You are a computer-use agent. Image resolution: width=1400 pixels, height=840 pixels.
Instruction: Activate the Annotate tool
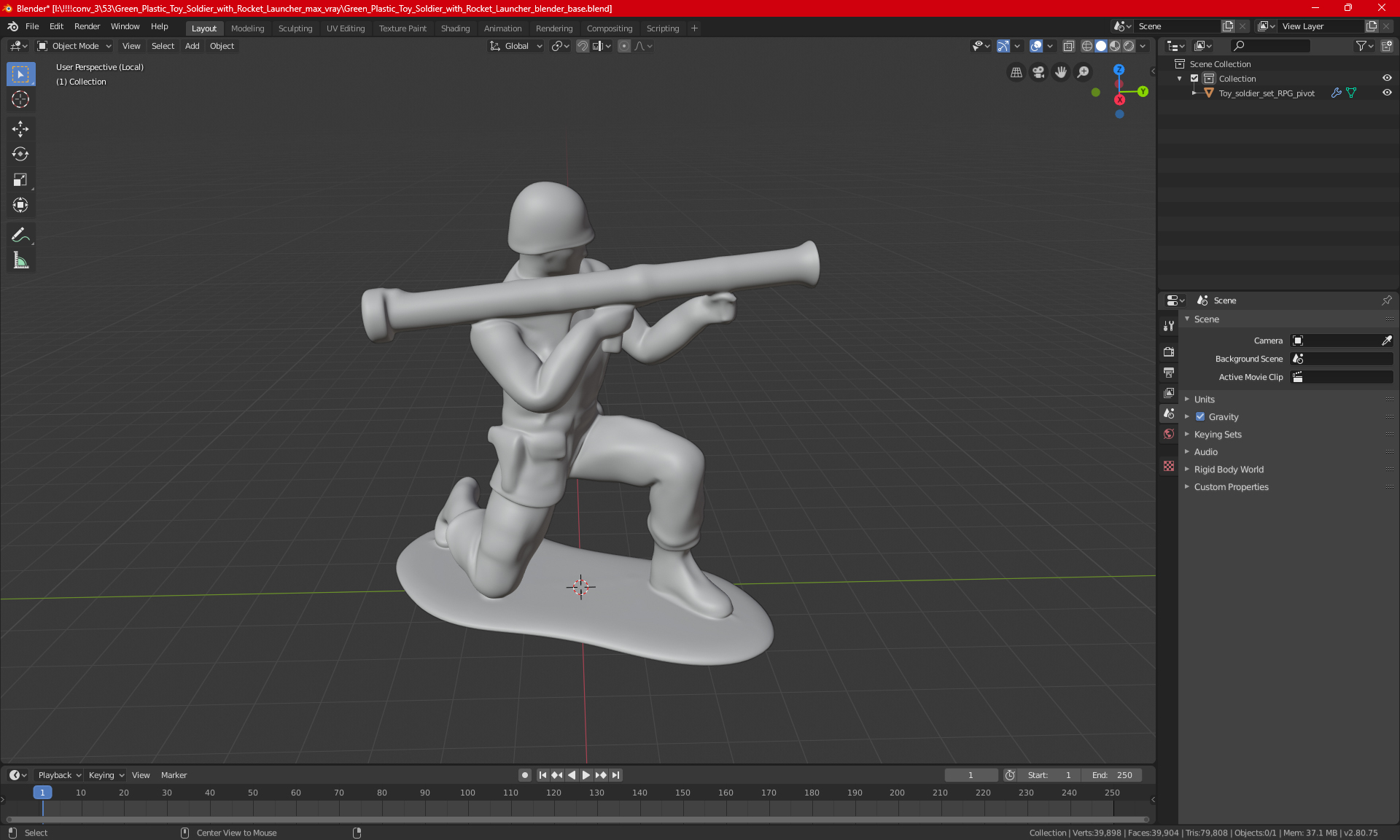(20, 235)
